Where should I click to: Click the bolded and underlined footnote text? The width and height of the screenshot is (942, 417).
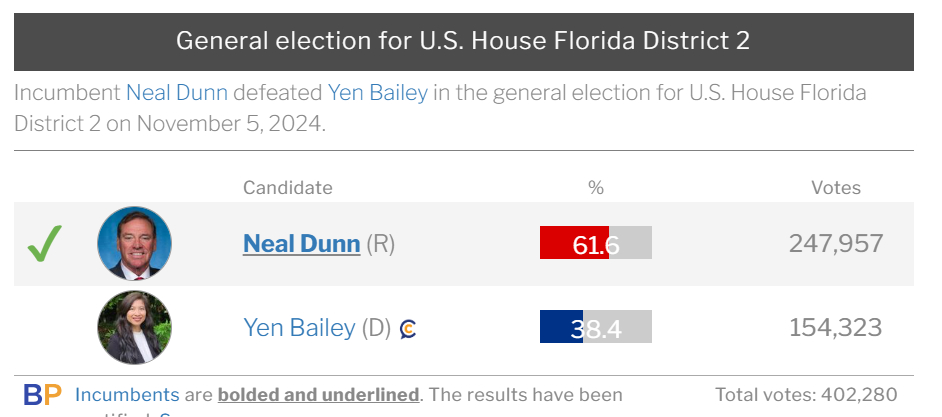[x=318, y=395]
